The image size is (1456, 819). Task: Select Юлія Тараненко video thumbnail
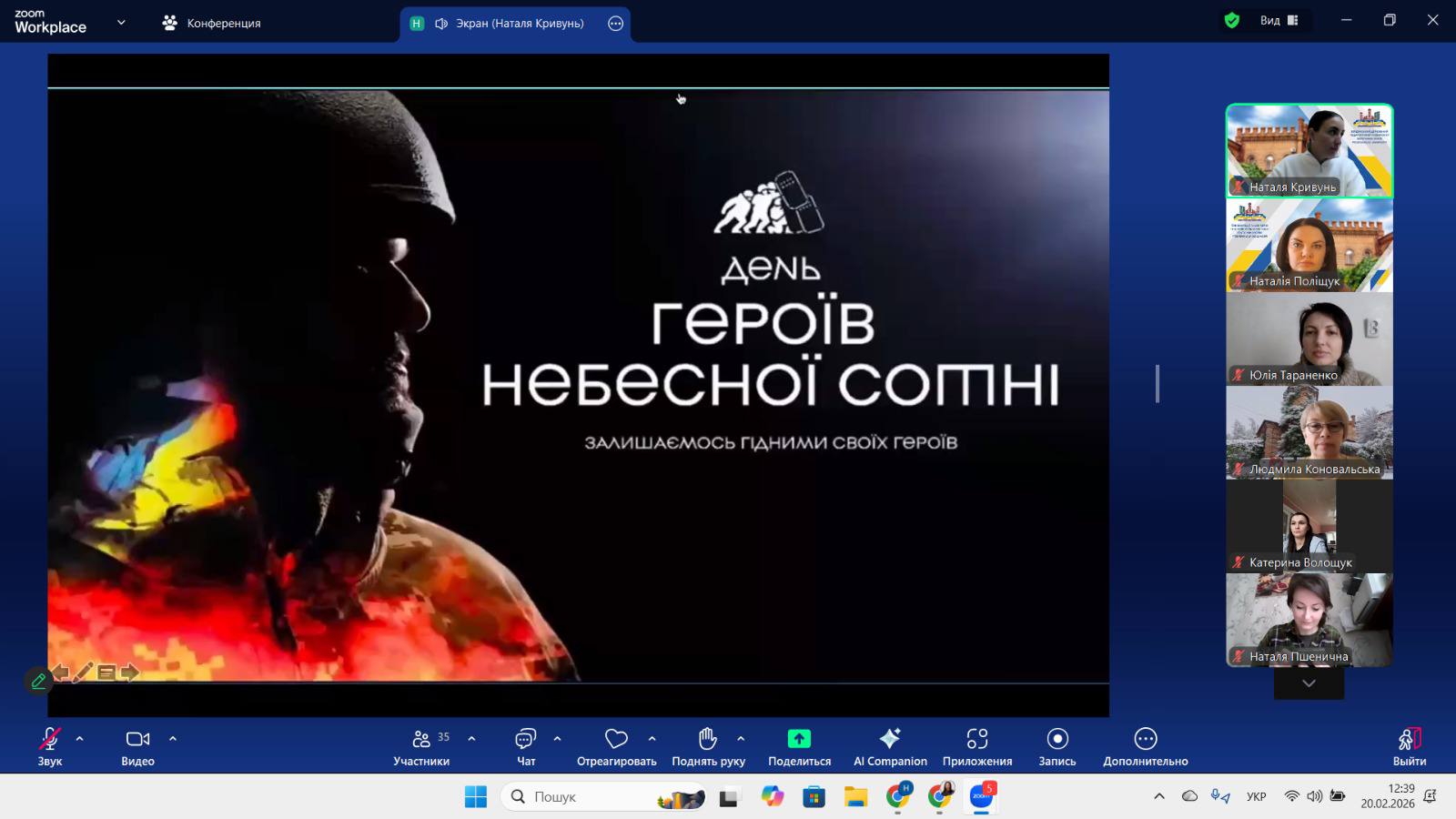(x=1309, y=339)
